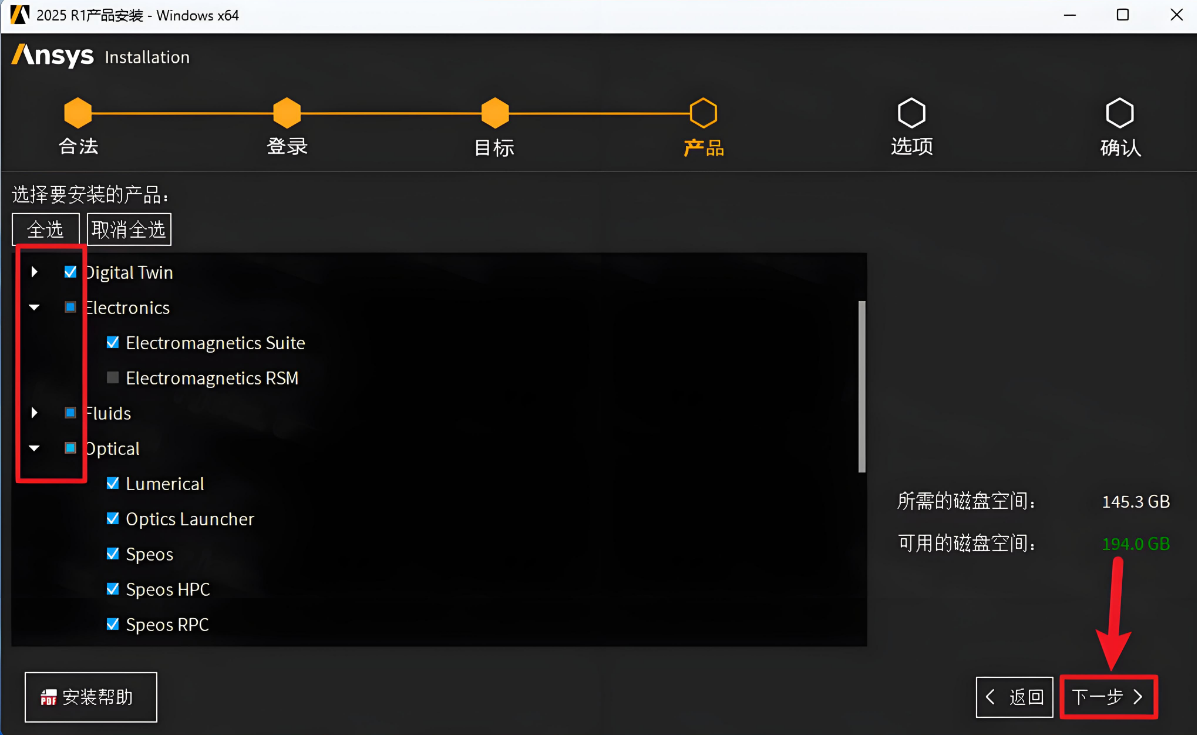Click the Speos RPC label
1197x735 pixels.
tap(167, 624)
